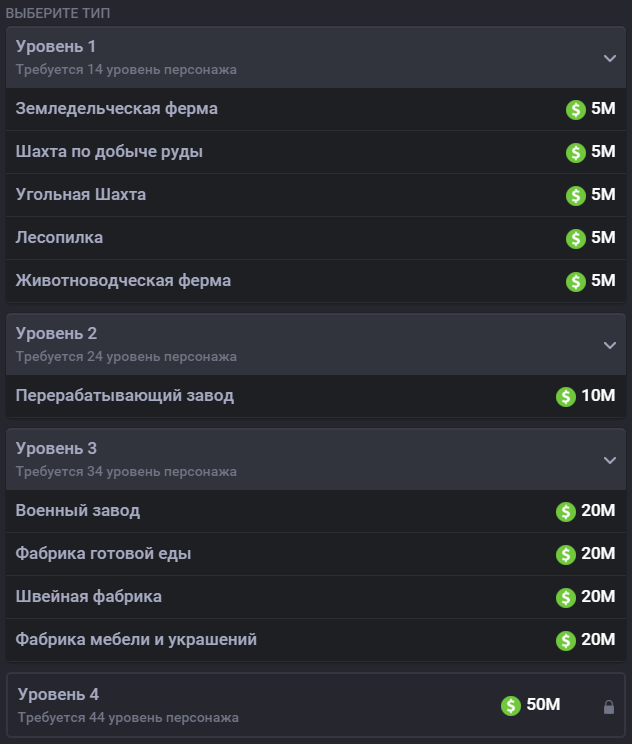Select Шахта по добыче руды
This screenshot has height=744, width=632.
click(x=109, y=152)
